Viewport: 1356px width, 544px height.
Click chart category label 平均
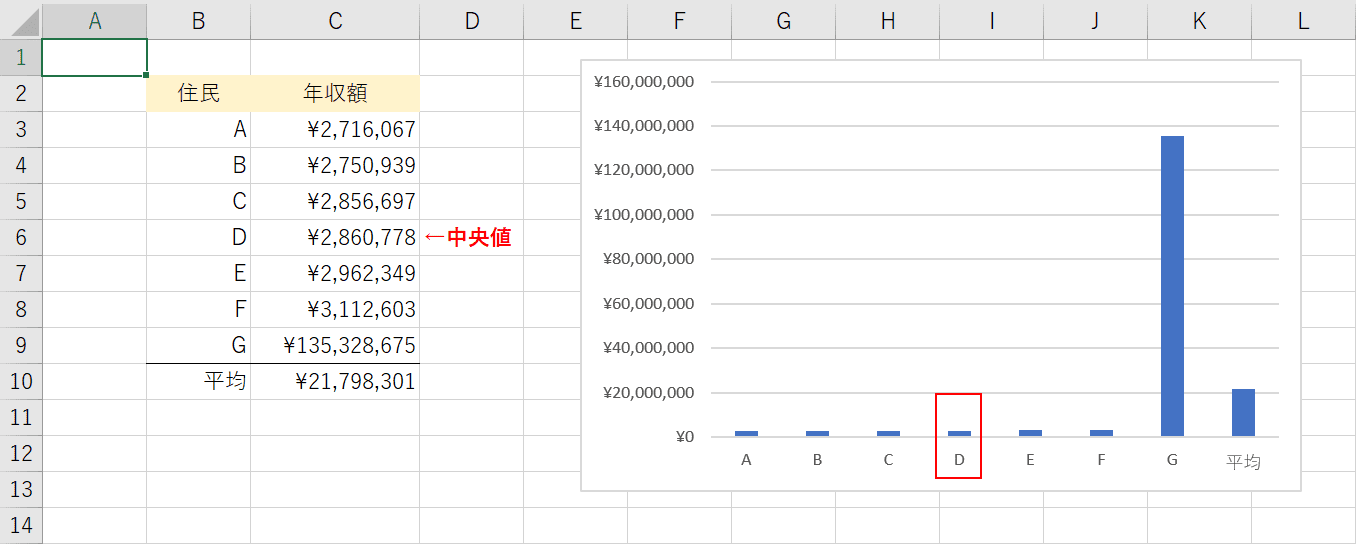click(x=1243, y=461)
